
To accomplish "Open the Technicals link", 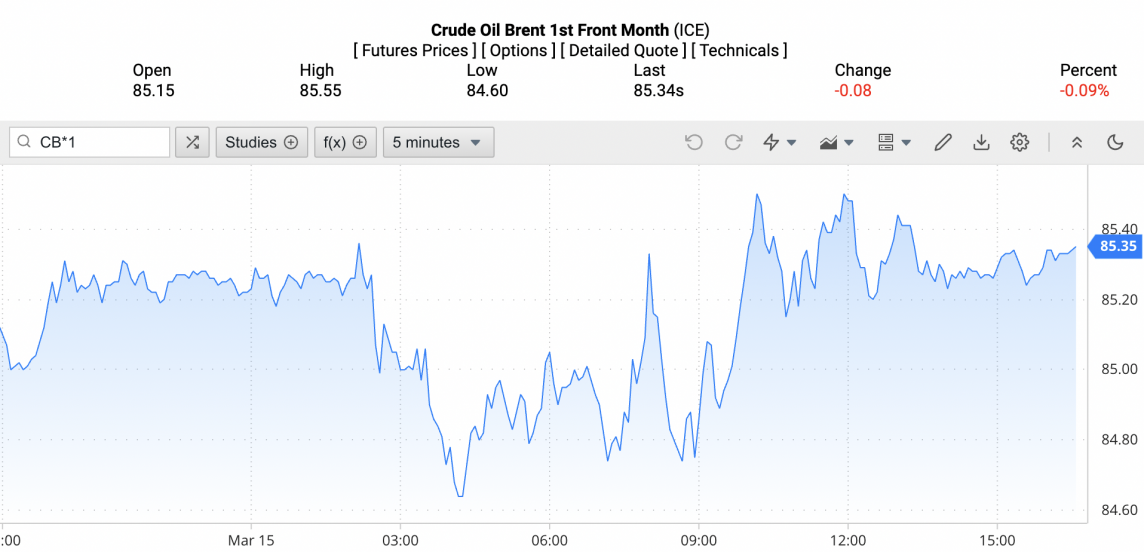I will point(739,50).
